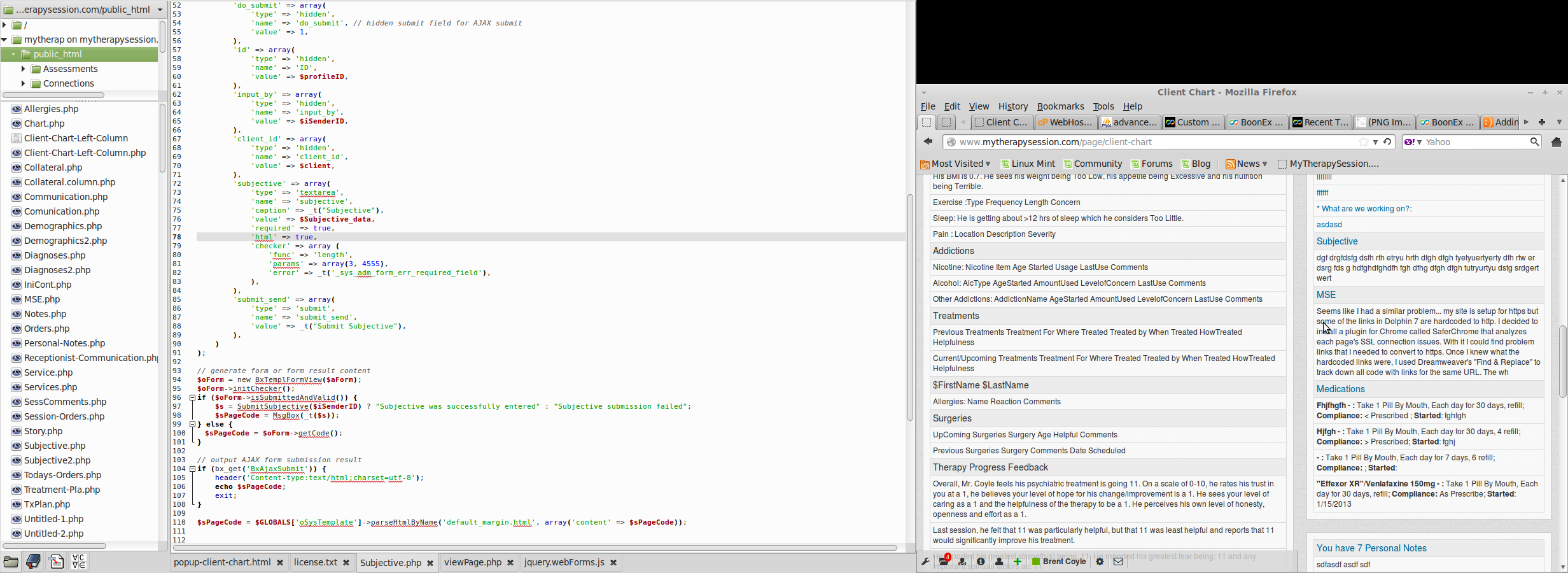Switch to the viewPage.php editor tab

[x=473, y=563]
